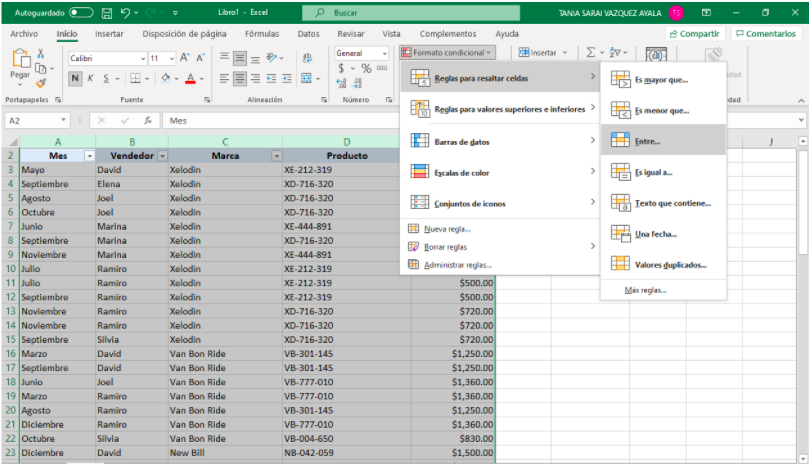This screenshot has width=811, height=464.
Task: Choose Valores duplicados... option
Action: tap(664, 265)
